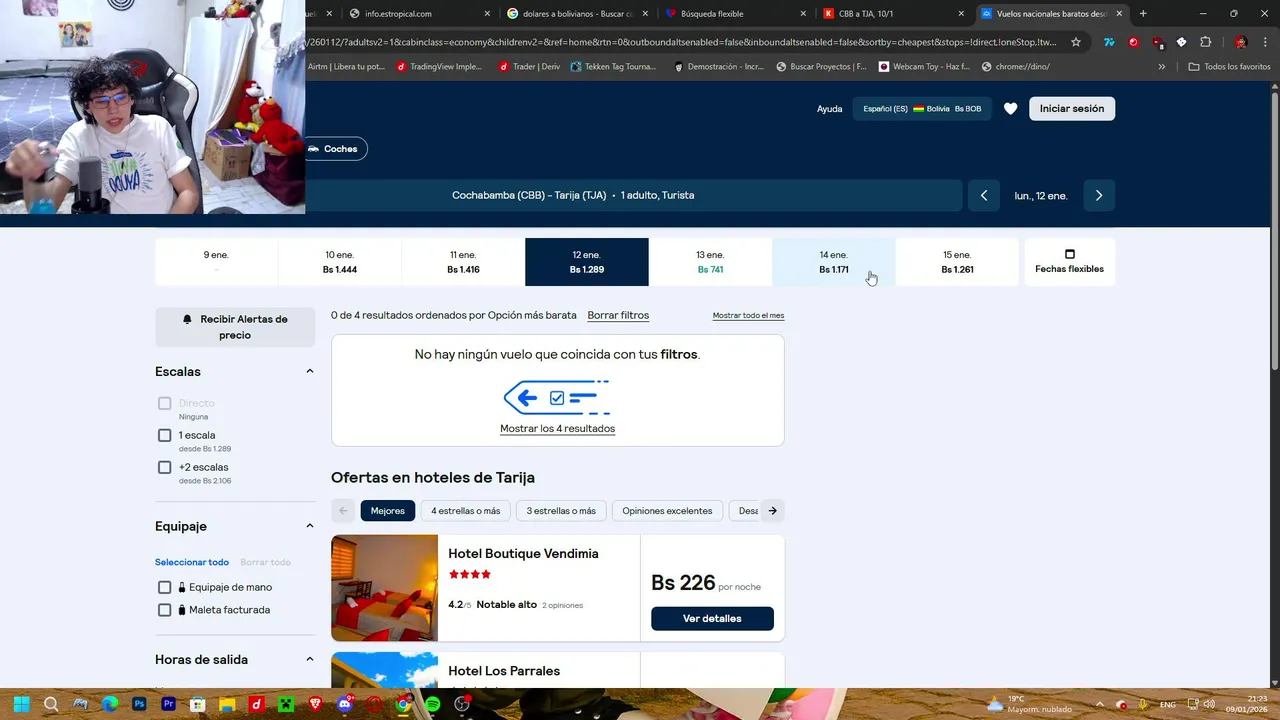This screenshot has height=720, width=1280.
Task: Show hidden system tray icons
Action: 1099,704
